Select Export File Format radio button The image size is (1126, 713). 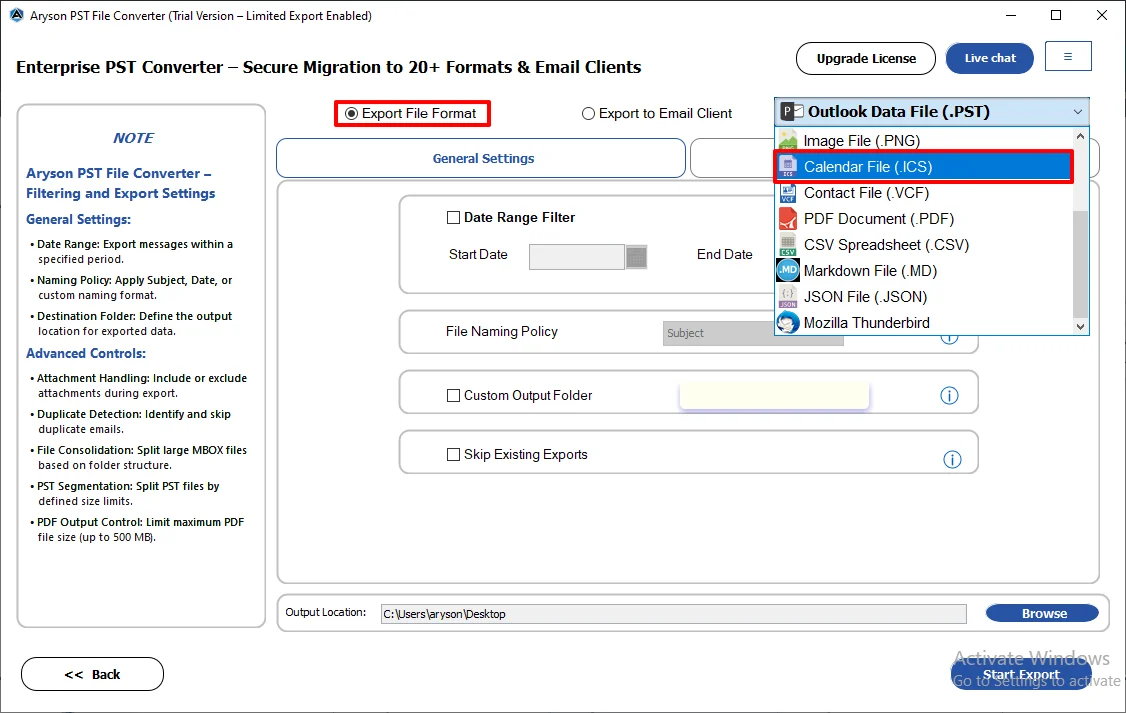pyautogui.click(x=351, y=113)
